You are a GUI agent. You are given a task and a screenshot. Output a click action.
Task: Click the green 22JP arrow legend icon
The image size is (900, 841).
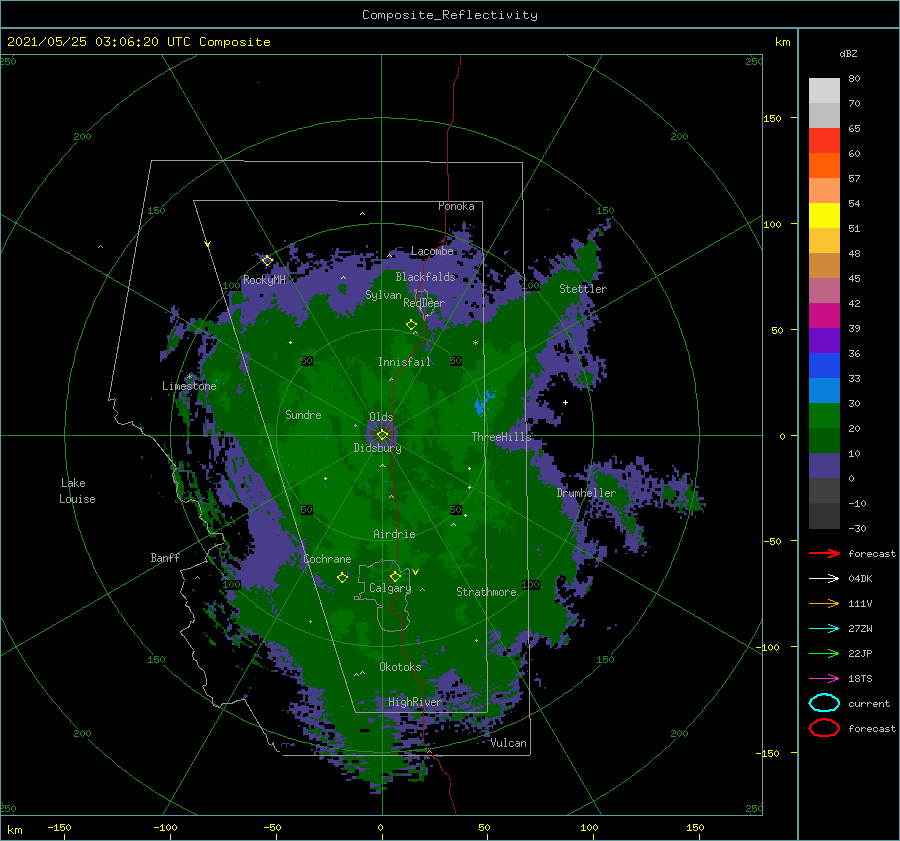[x=824, y=653]
